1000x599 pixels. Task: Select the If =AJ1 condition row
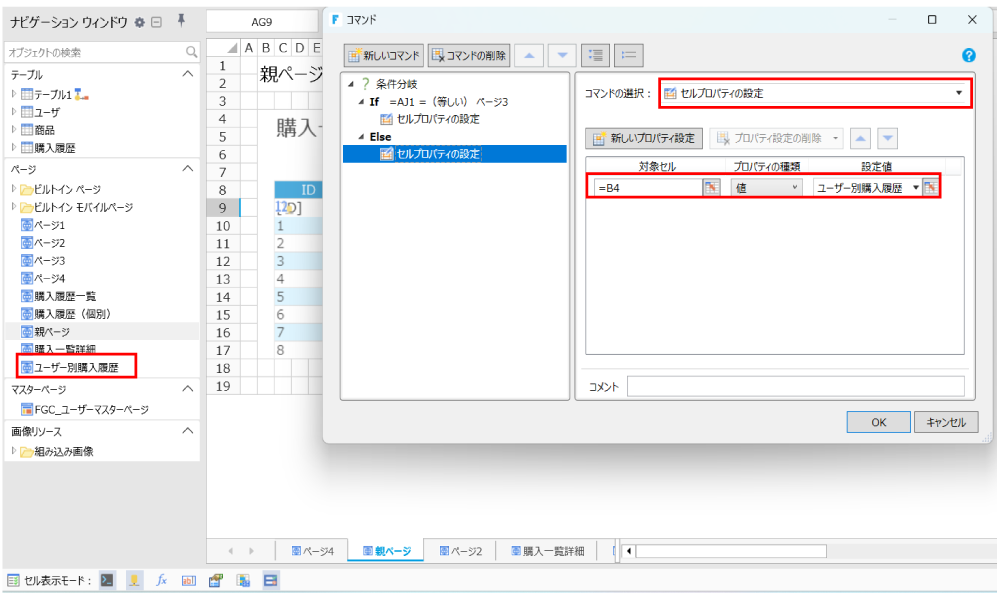(439, 101)
